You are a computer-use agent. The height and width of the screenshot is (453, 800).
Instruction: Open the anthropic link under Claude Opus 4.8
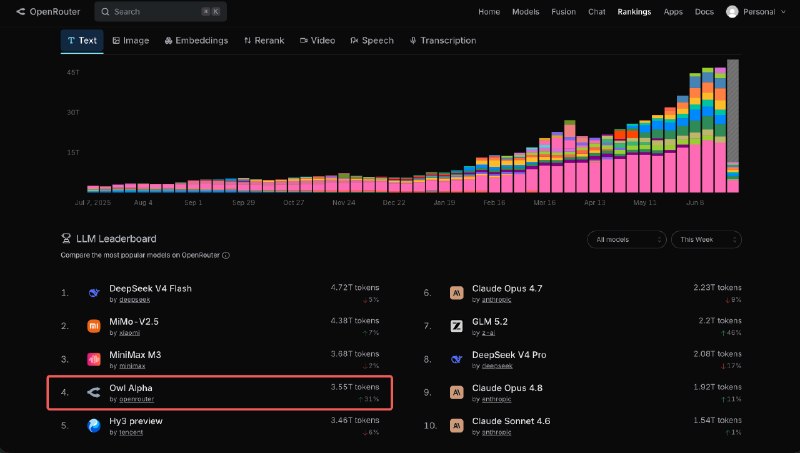[496, 399]
